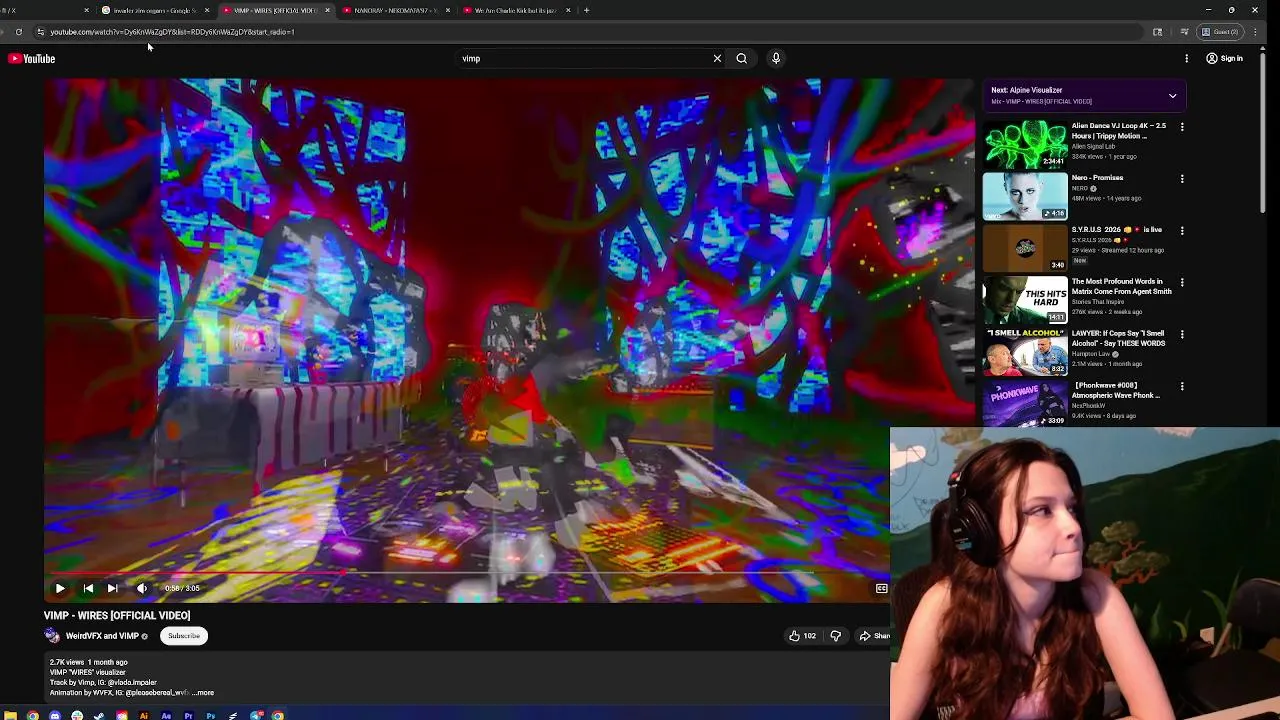Go to the previous video in the playlist
Image resolution: width=1280 pixels, height=720 pixels.
(88, 588)
